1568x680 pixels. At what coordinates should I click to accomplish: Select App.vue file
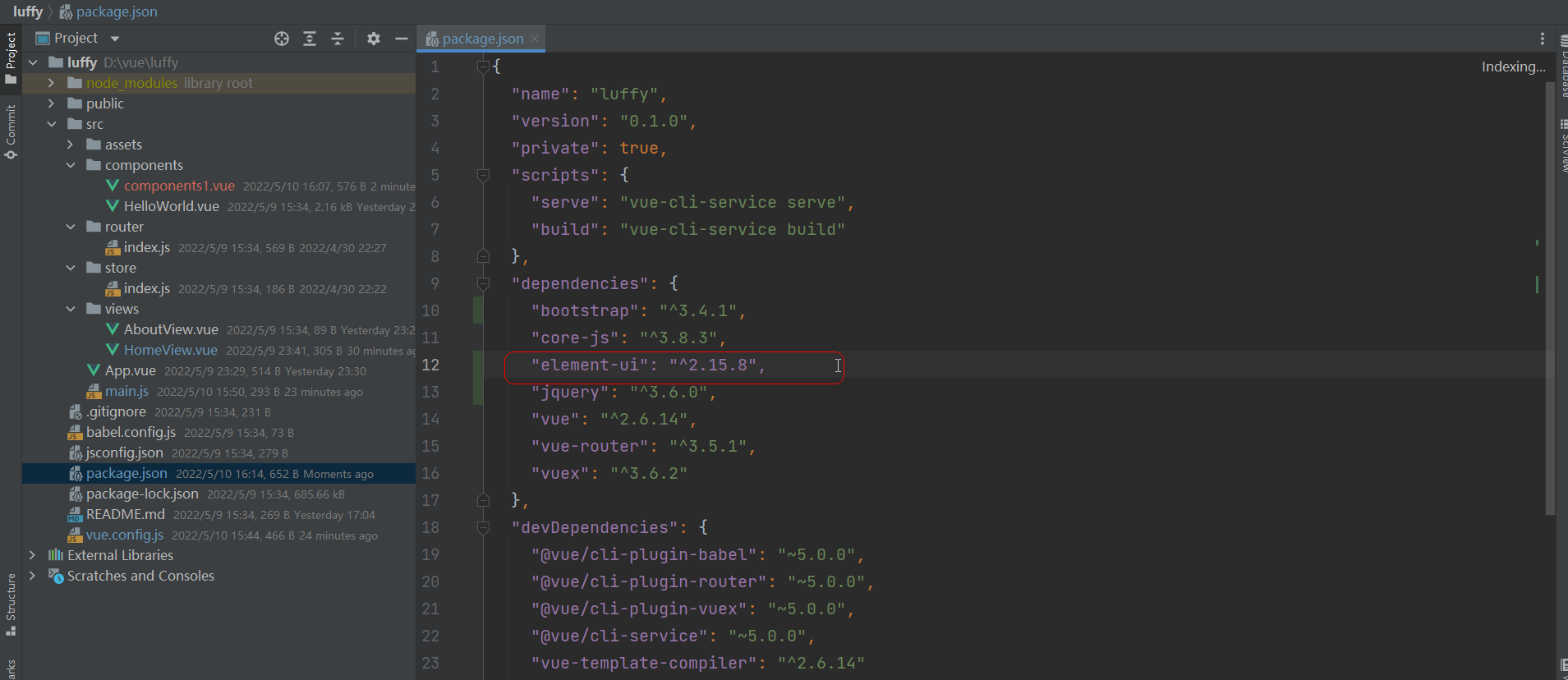pos(130,370)
